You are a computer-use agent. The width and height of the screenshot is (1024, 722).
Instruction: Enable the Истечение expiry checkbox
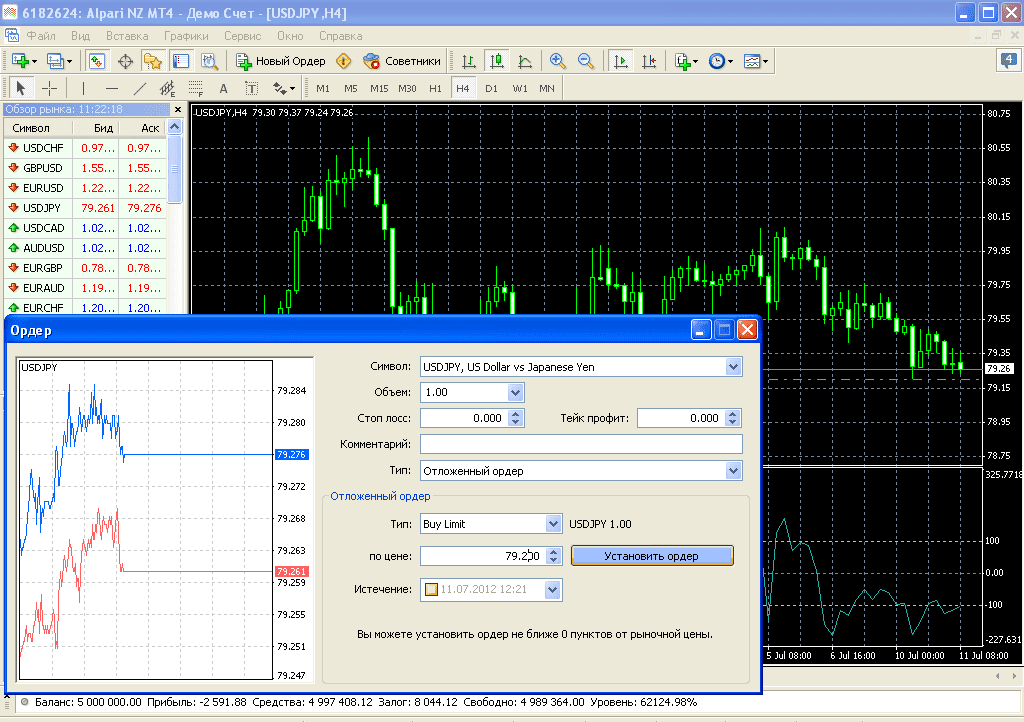coord(432,590)
